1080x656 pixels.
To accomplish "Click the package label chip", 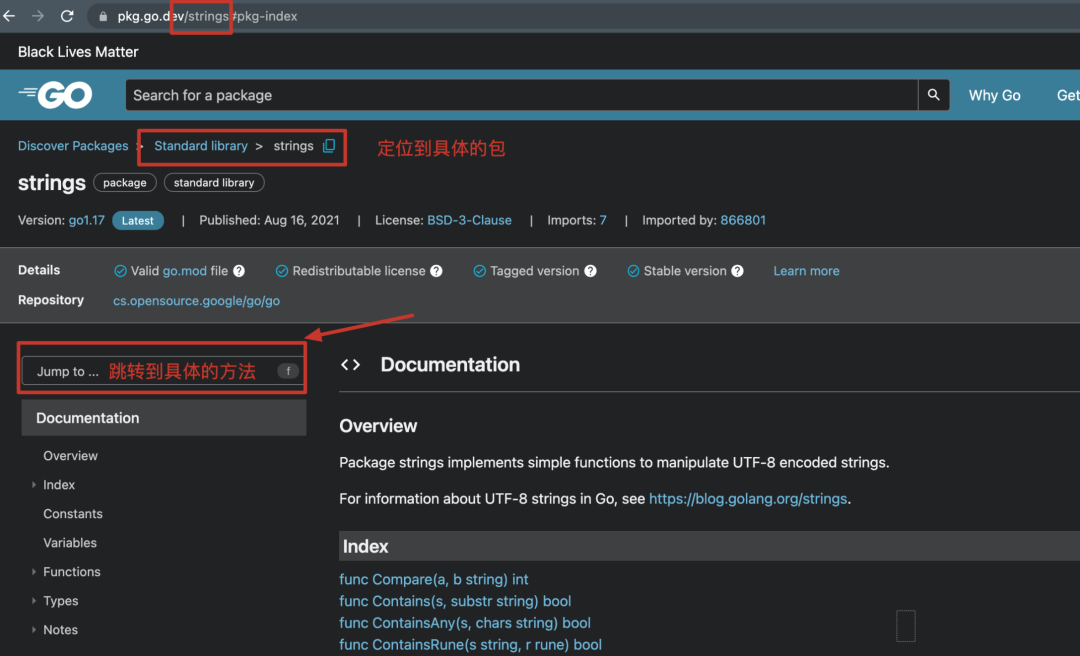I will (125, 183).
